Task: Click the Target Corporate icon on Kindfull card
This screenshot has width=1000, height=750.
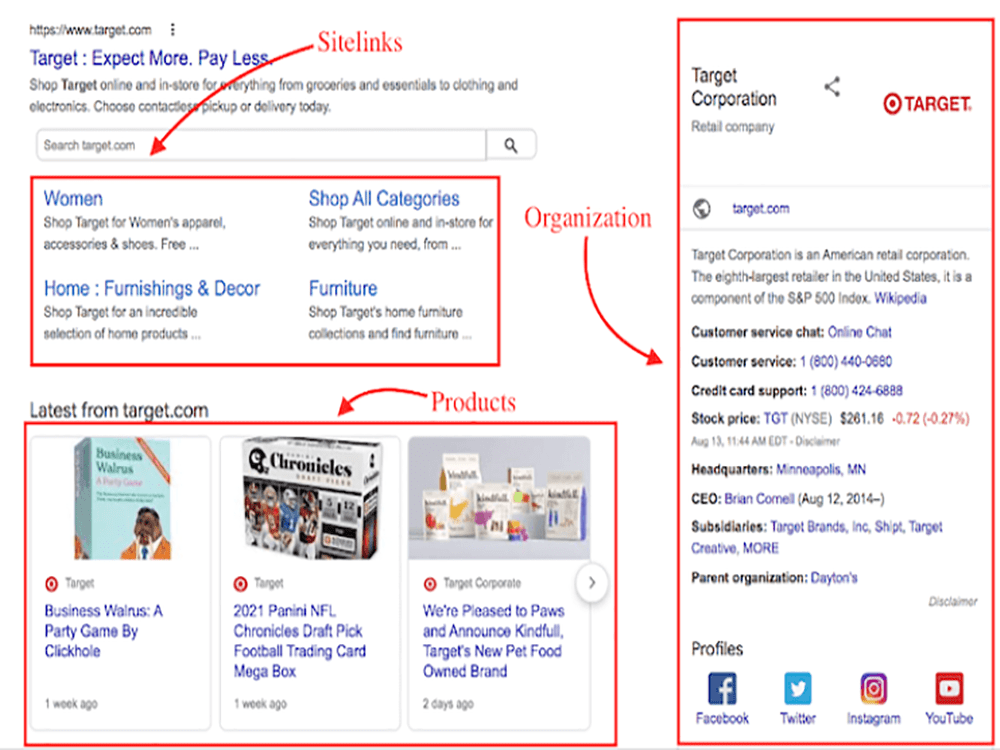Action: tap(432, 583)
